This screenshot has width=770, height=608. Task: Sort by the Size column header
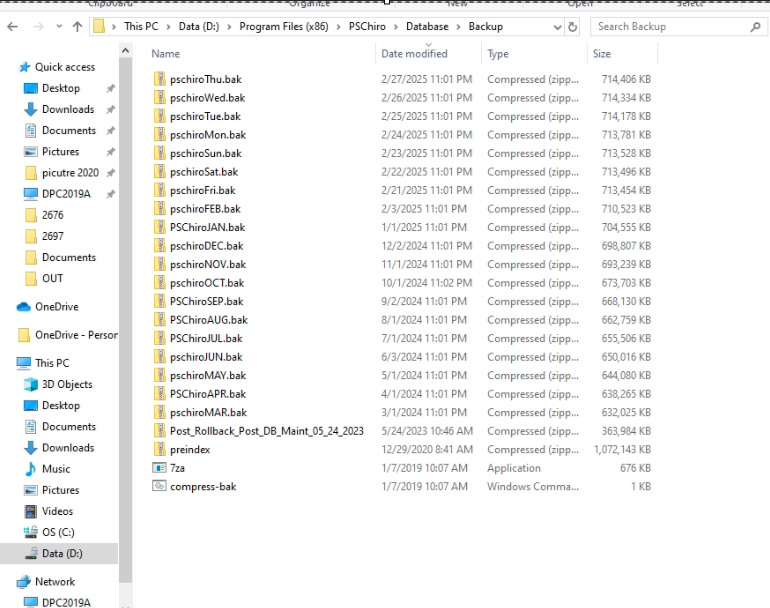tap(602, 54)
